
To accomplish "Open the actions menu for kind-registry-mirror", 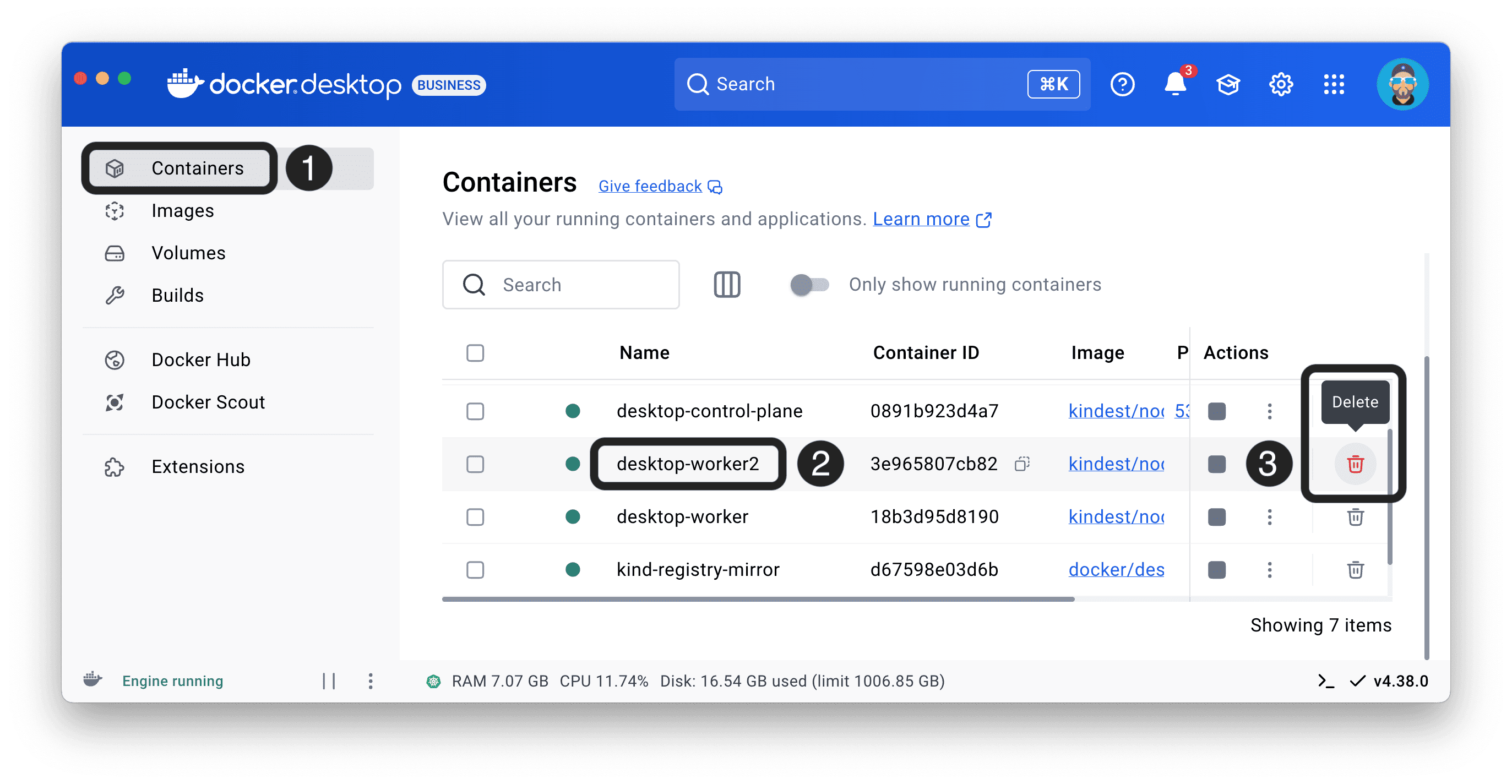I will (x=1270, y=569).
